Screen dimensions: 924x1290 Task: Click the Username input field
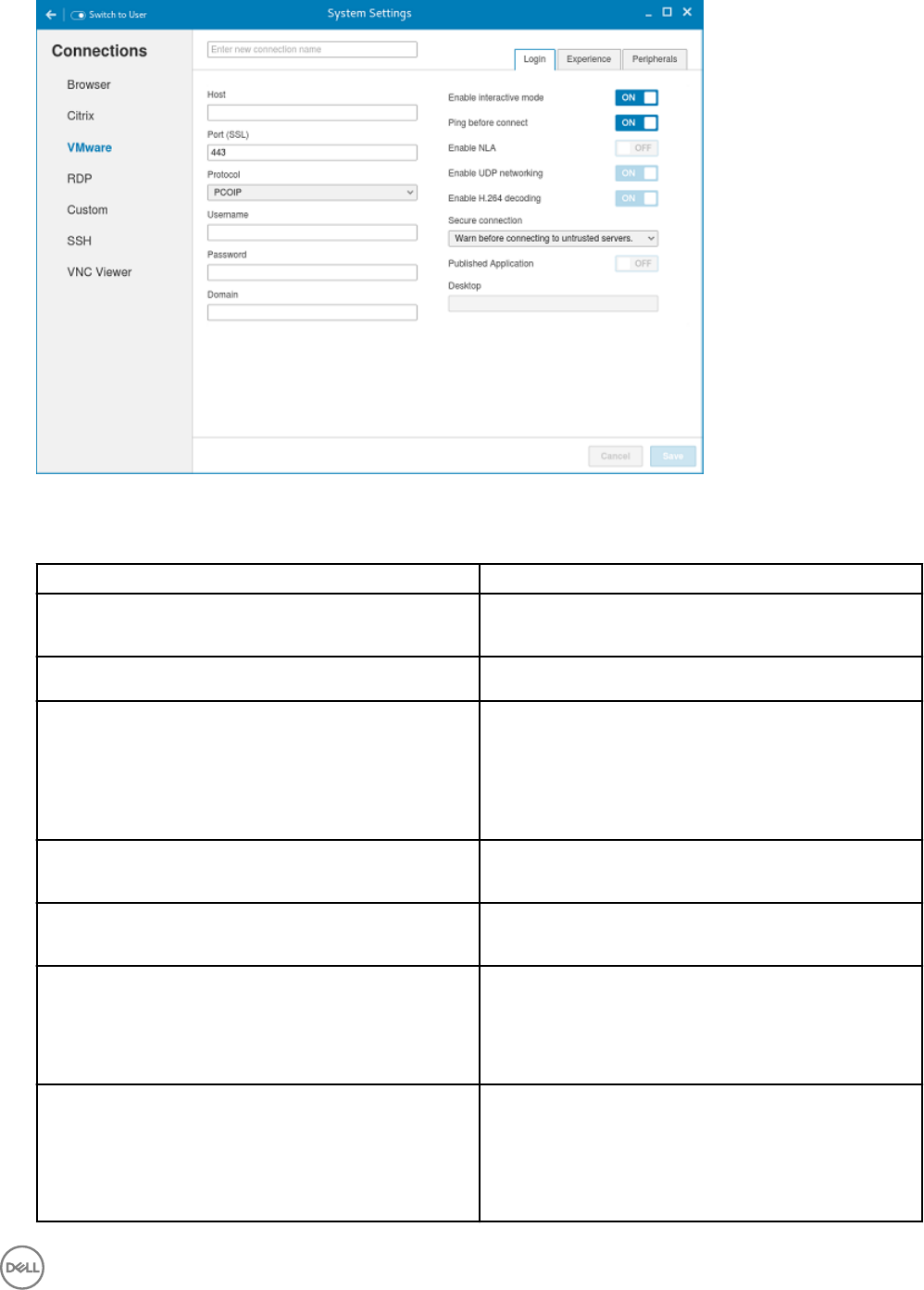click(x=312, y=232)
